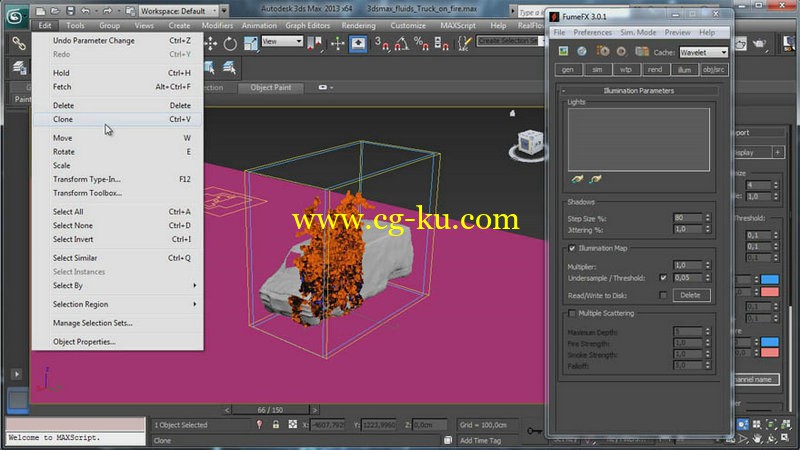Click the first light picker icon under Lights
Screen dimensions: 800x450
577,179
